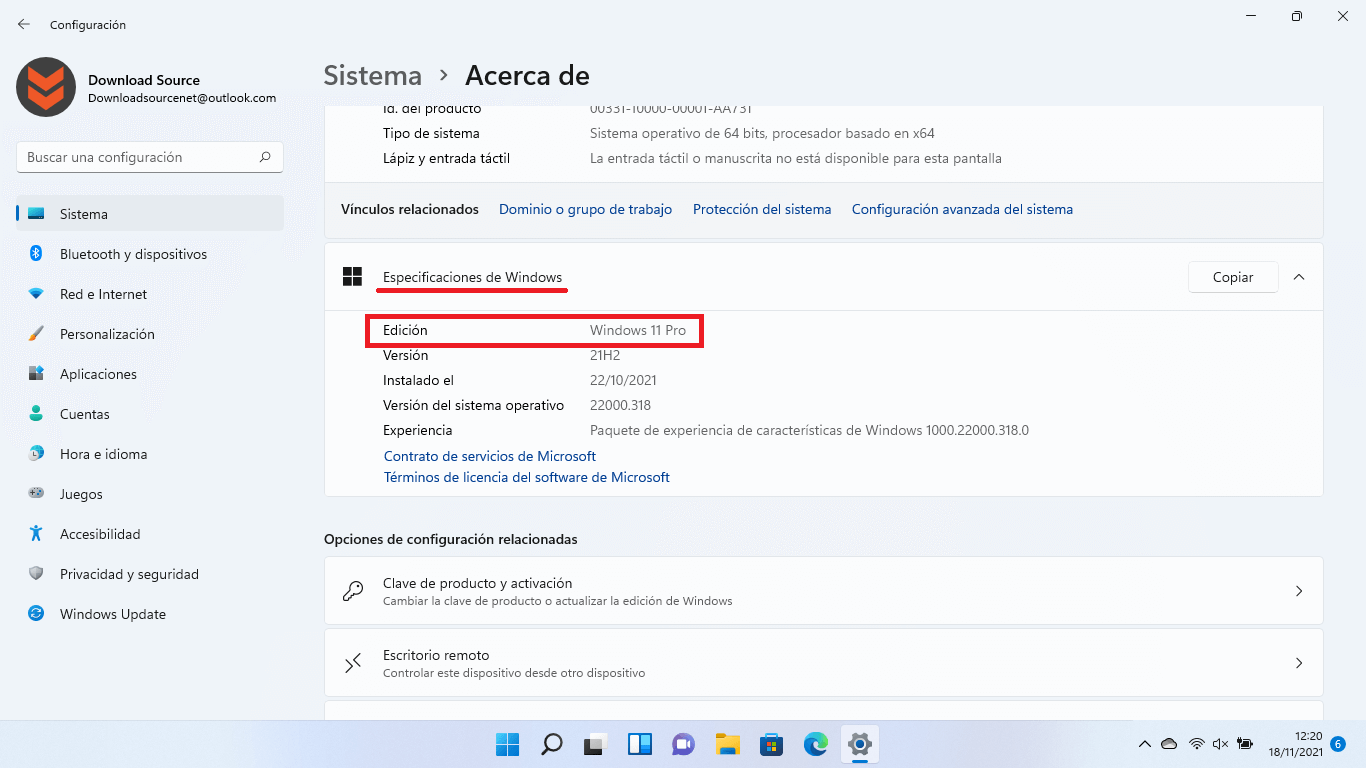Open the notification badge showing 6

(x=1339, y=744)
